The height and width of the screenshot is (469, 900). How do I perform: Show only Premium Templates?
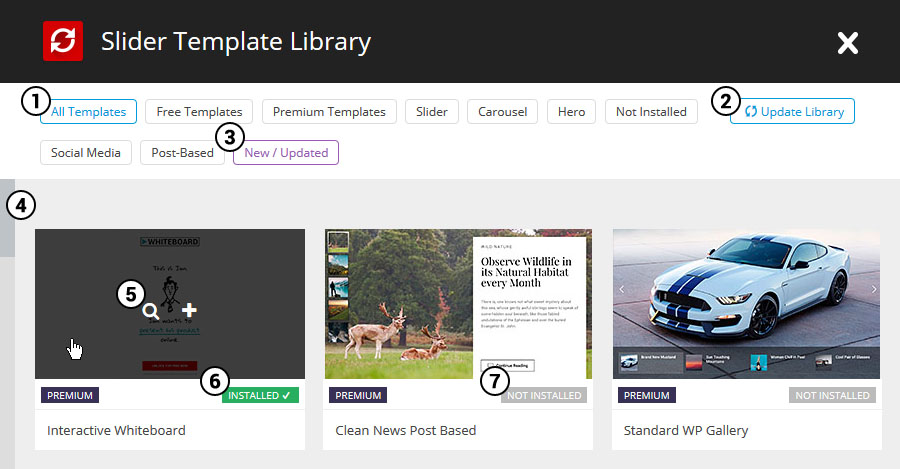(329, 112)
